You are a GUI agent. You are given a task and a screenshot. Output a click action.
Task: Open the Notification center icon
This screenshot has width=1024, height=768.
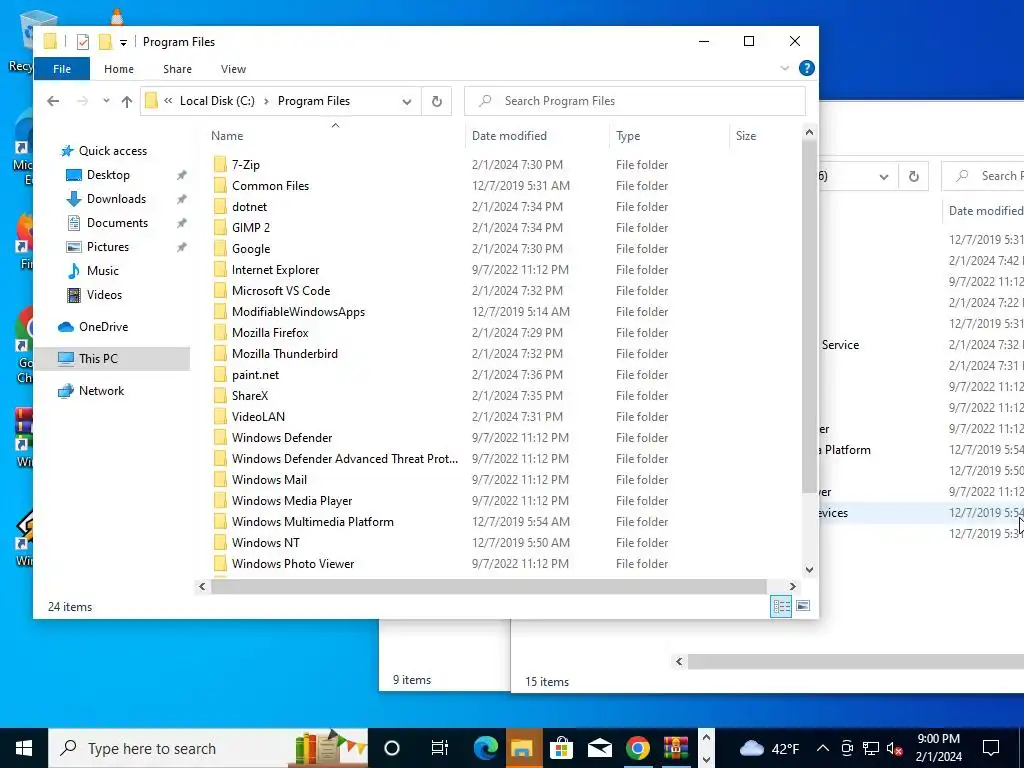[991, 748]
